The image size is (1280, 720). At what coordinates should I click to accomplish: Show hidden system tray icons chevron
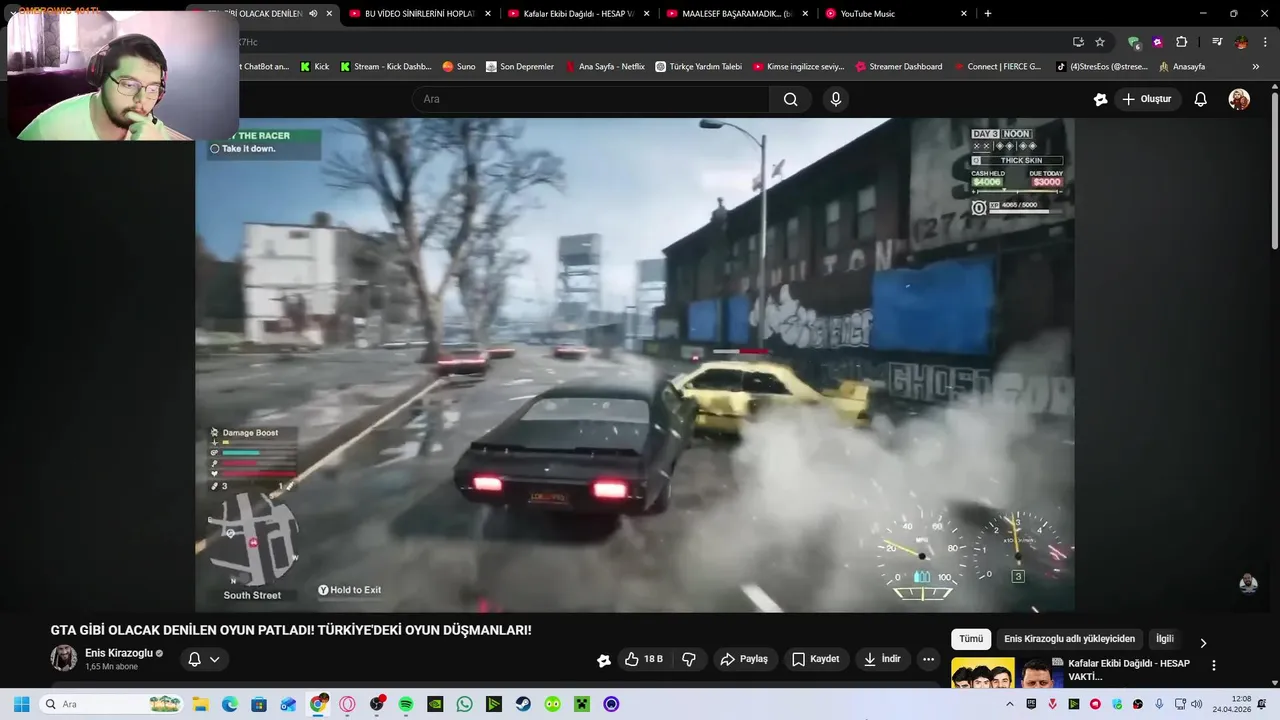[1011, 704]
